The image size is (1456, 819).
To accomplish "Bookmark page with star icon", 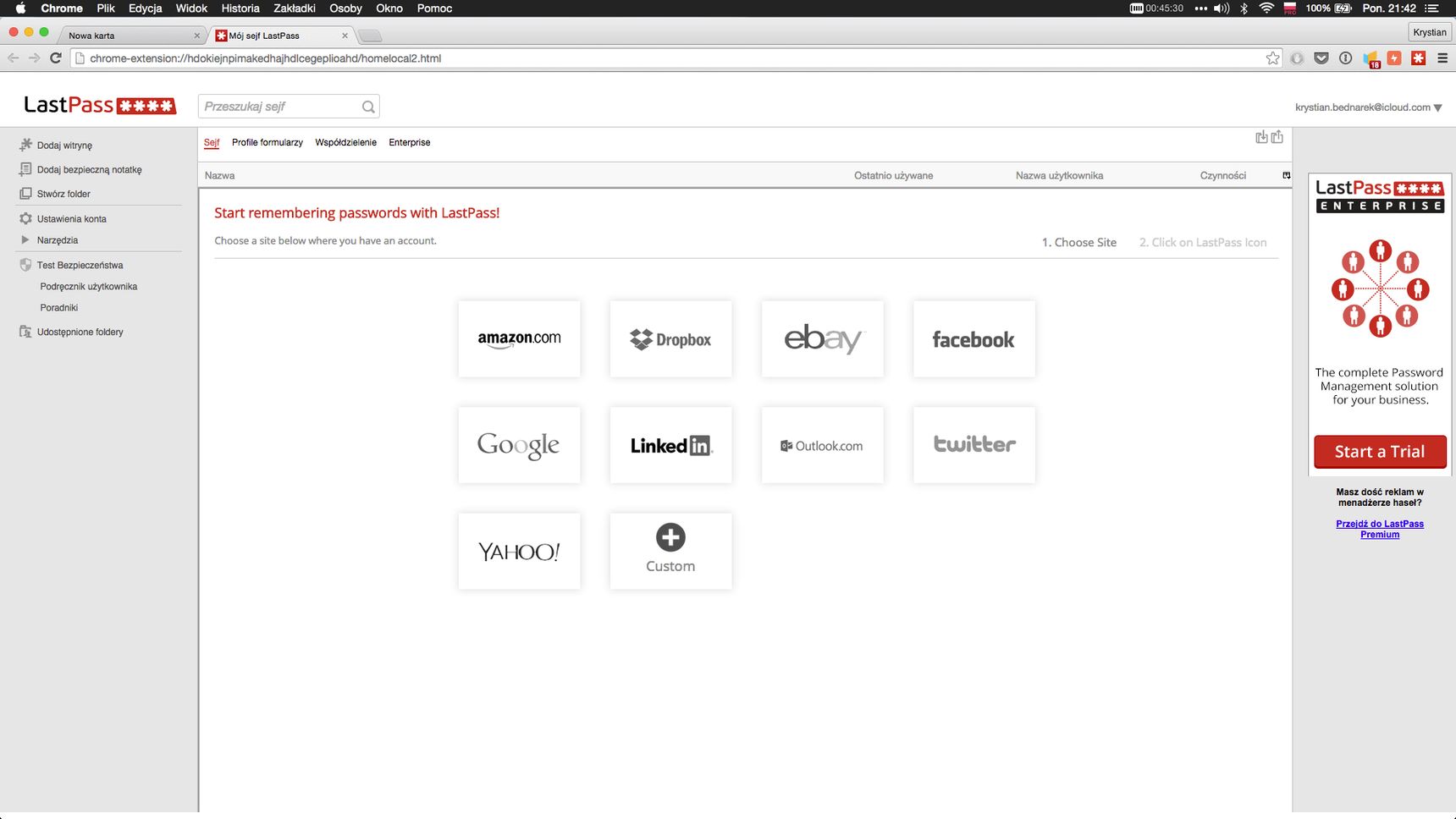I will click(1272, 58).
